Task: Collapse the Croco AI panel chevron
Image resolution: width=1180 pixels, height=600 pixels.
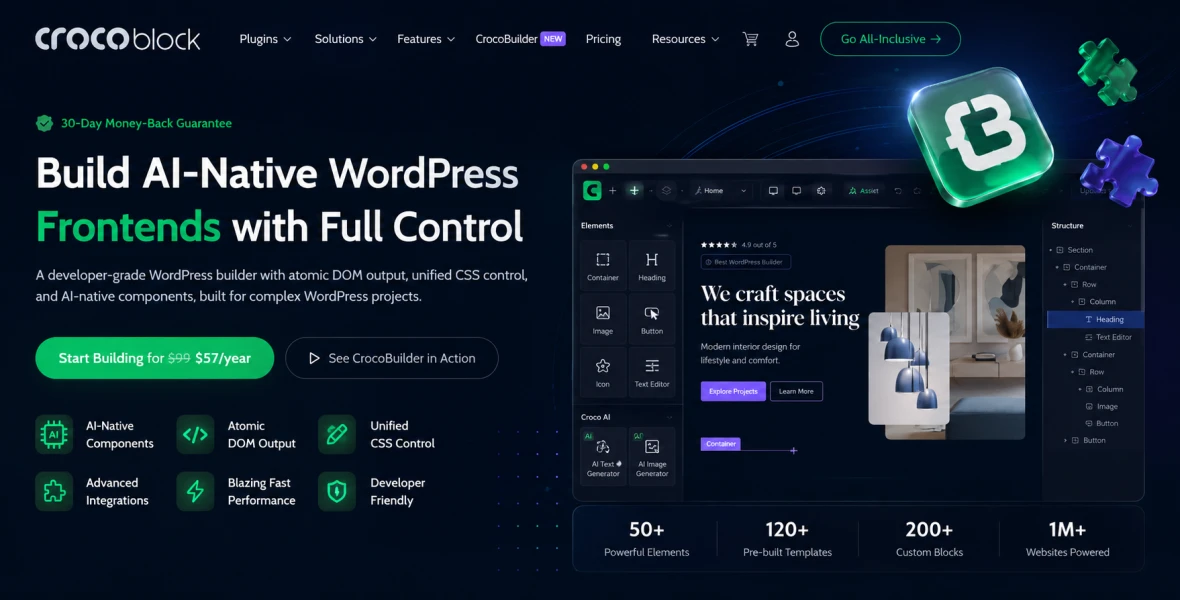Action: point(669,417)
